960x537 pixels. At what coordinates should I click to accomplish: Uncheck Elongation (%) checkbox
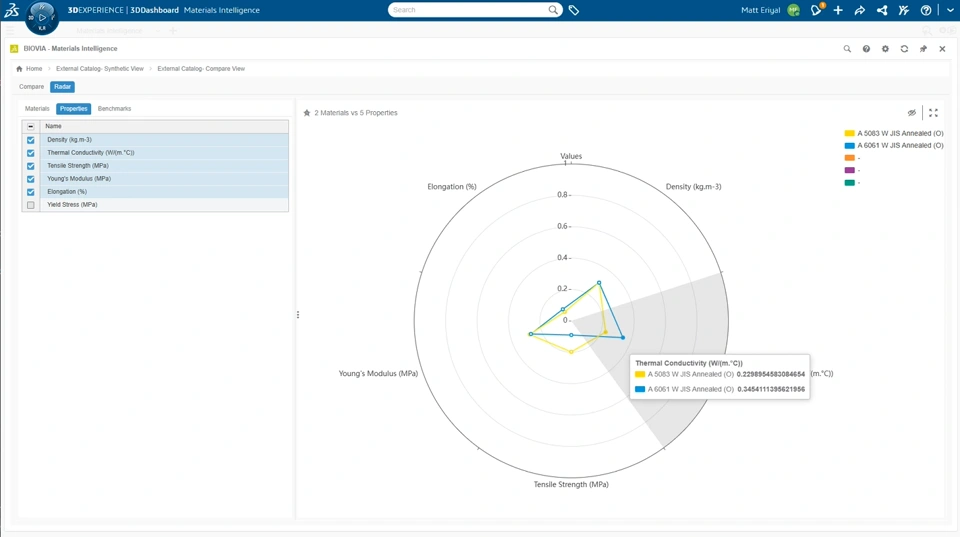(31, 192)
